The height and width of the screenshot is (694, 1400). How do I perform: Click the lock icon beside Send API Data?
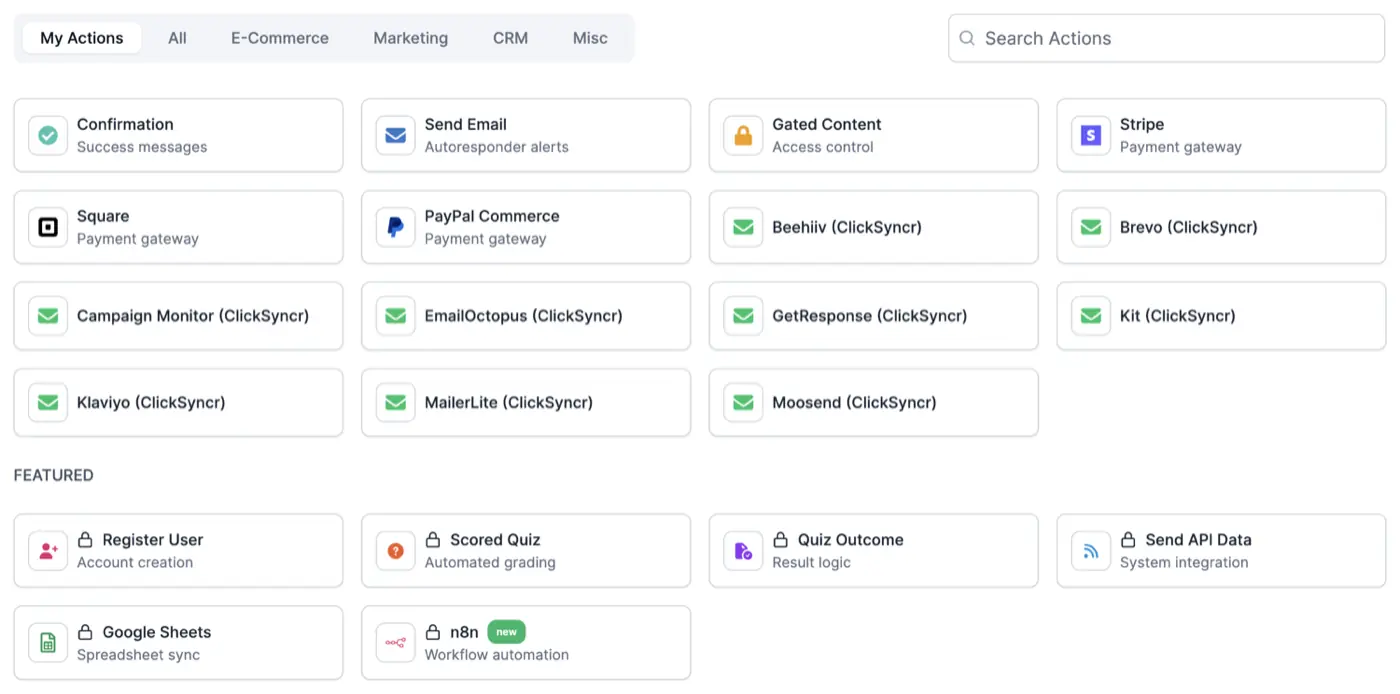tap(1128, 539)
